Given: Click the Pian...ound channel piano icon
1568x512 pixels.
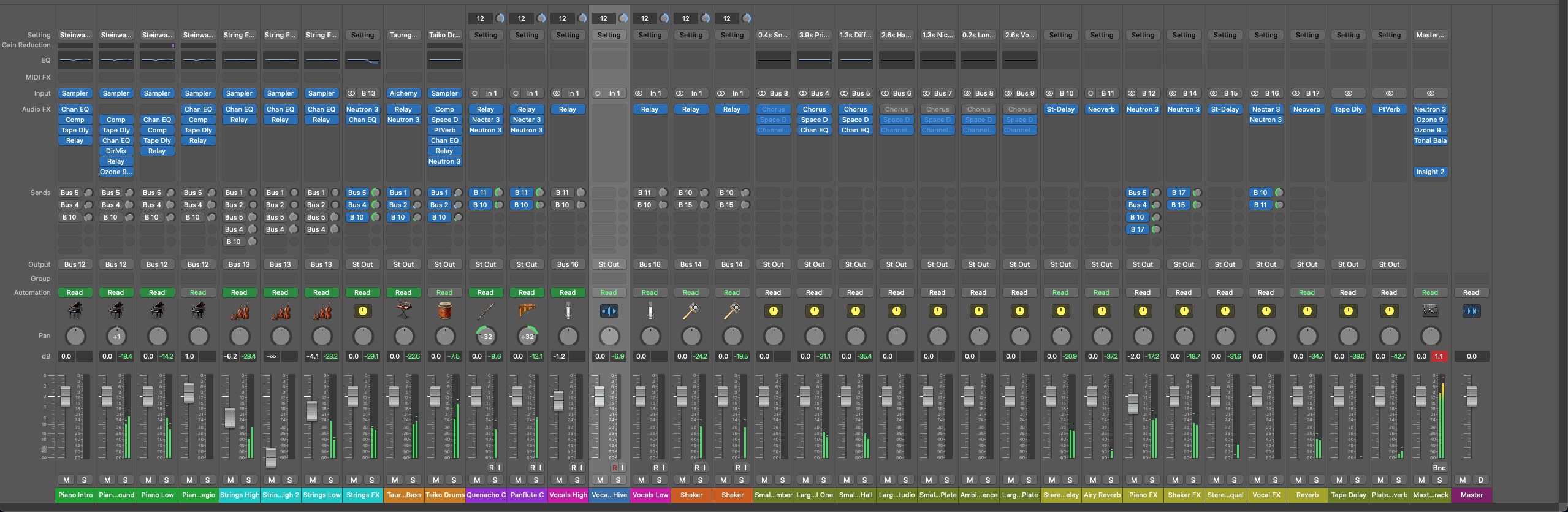Looking at the screenshot, I should tap(116, 311).
